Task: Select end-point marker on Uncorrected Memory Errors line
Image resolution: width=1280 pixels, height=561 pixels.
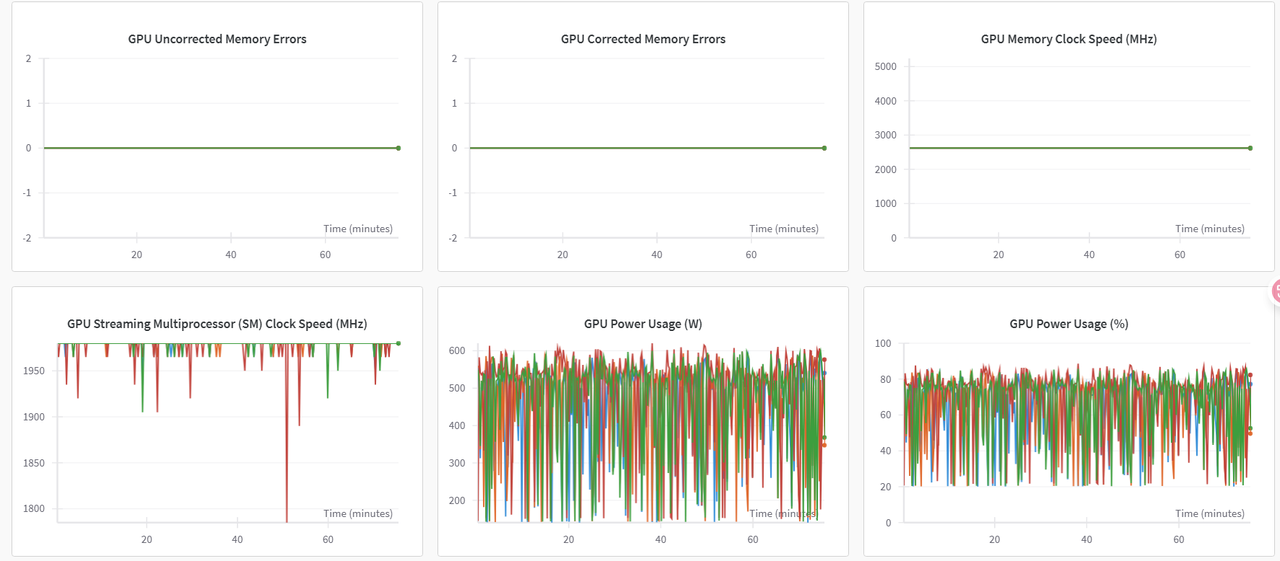Action: (x=398, y=148)
